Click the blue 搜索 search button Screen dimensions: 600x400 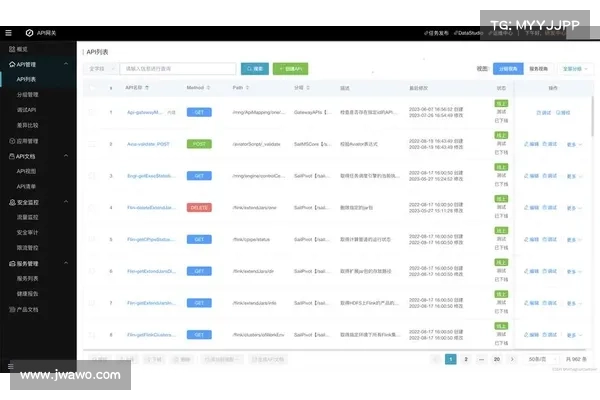(x=254, y=69)
